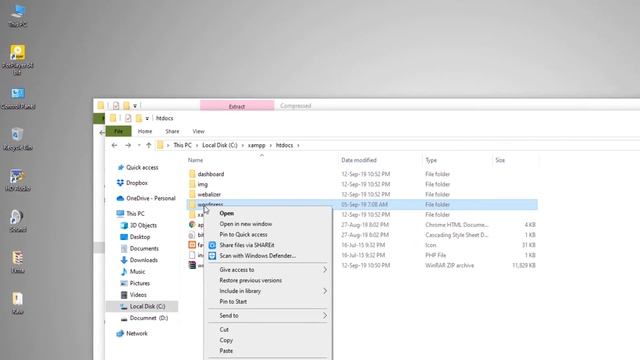Open the This PC desktop icon
The image size is (640, 360).
(18, 16)
